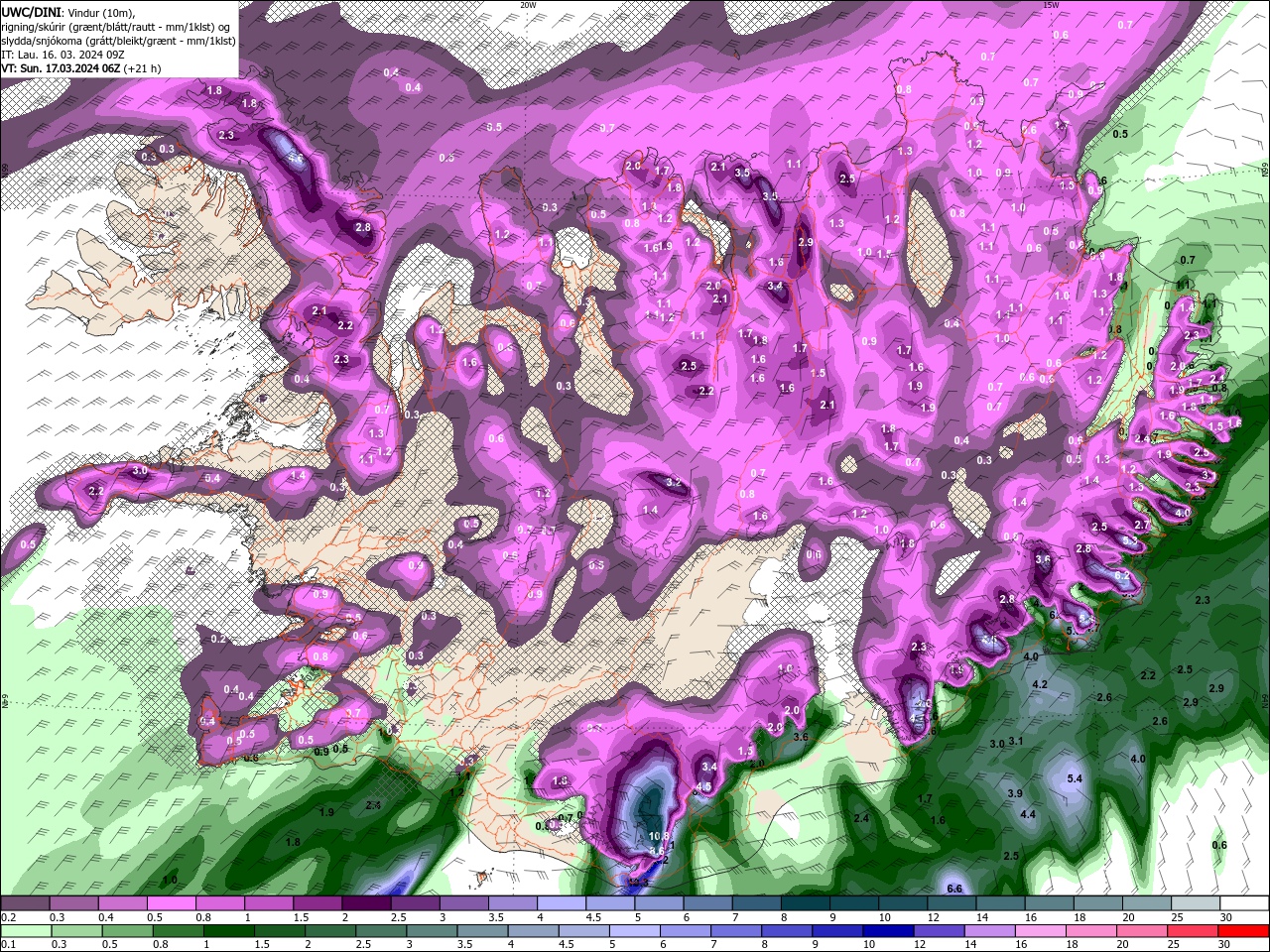
Task: Click the 4.4 value over the southeast ocean
Action: click(x=1029, y=814)
